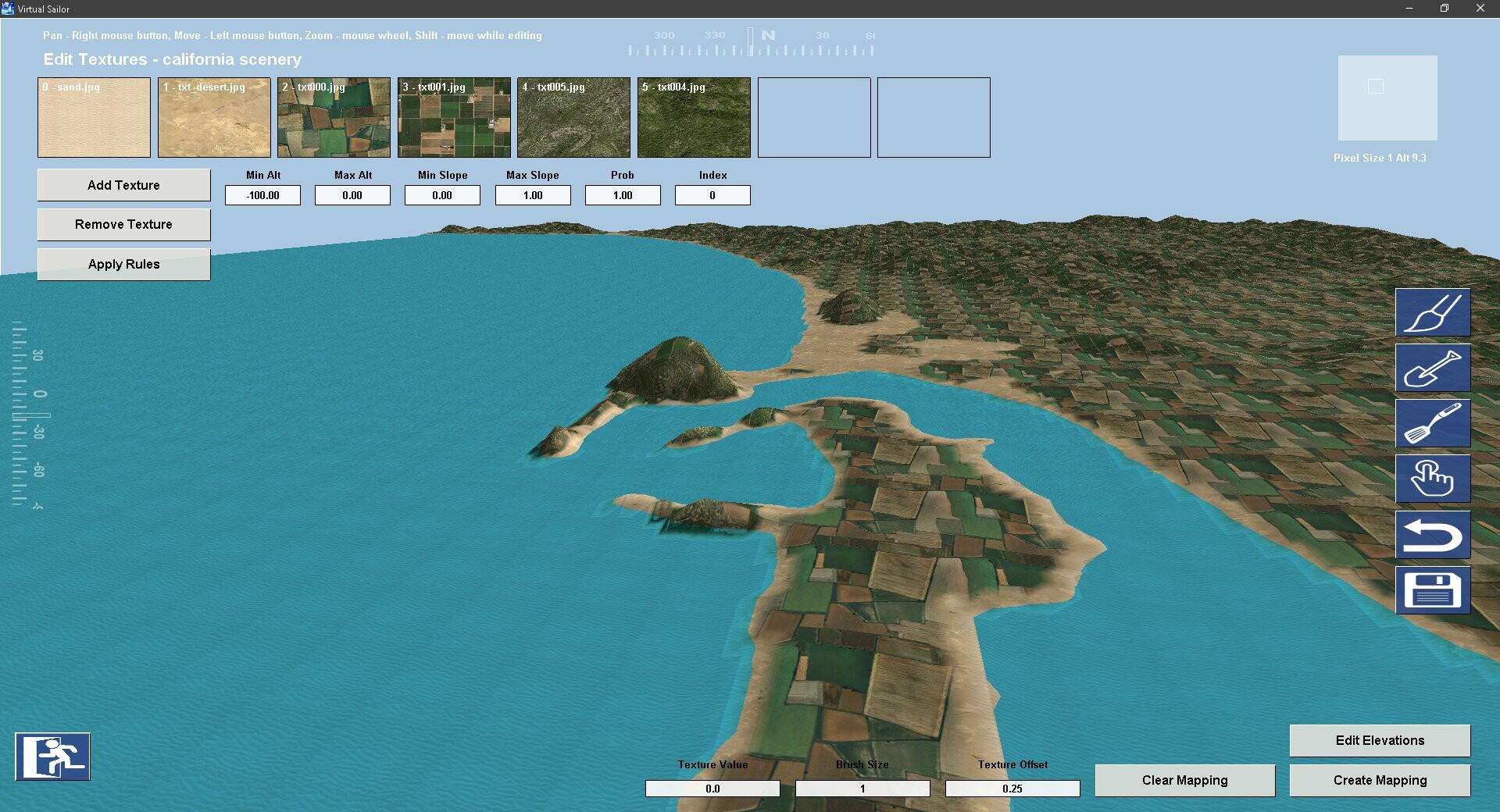This screenshot has width=1500, height=812.
Task: Select the Spatula flattening tool
Action: [x=1434, y=423]
